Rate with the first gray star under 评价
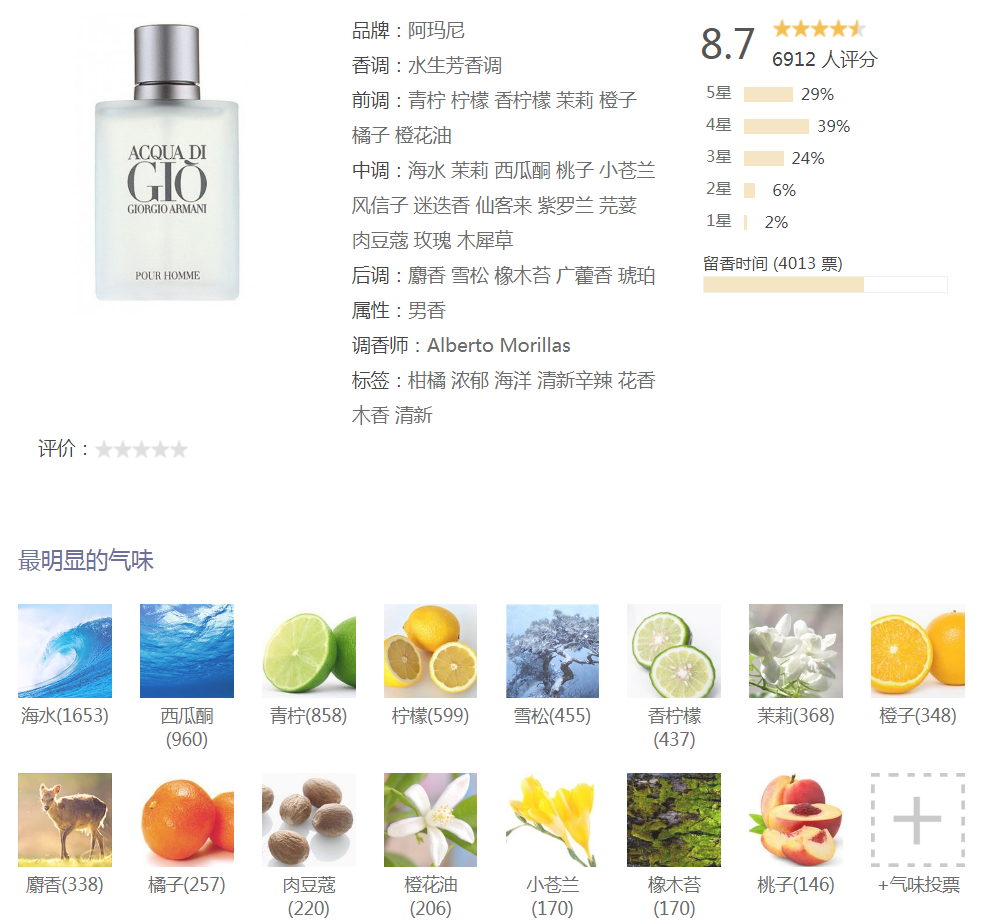 click(x=104, y=449)
